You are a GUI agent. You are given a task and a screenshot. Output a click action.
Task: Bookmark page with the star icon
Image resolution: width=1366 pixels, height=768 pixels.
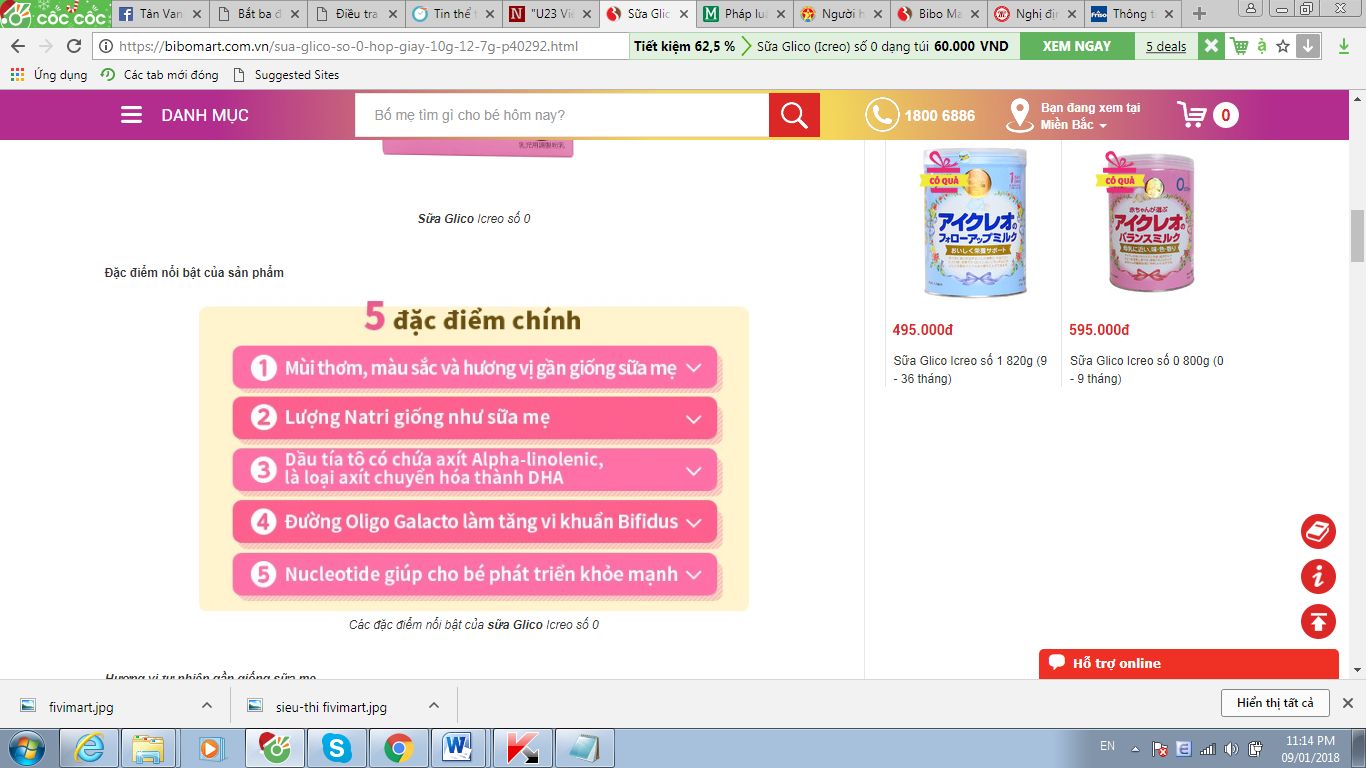(1283, 46)
